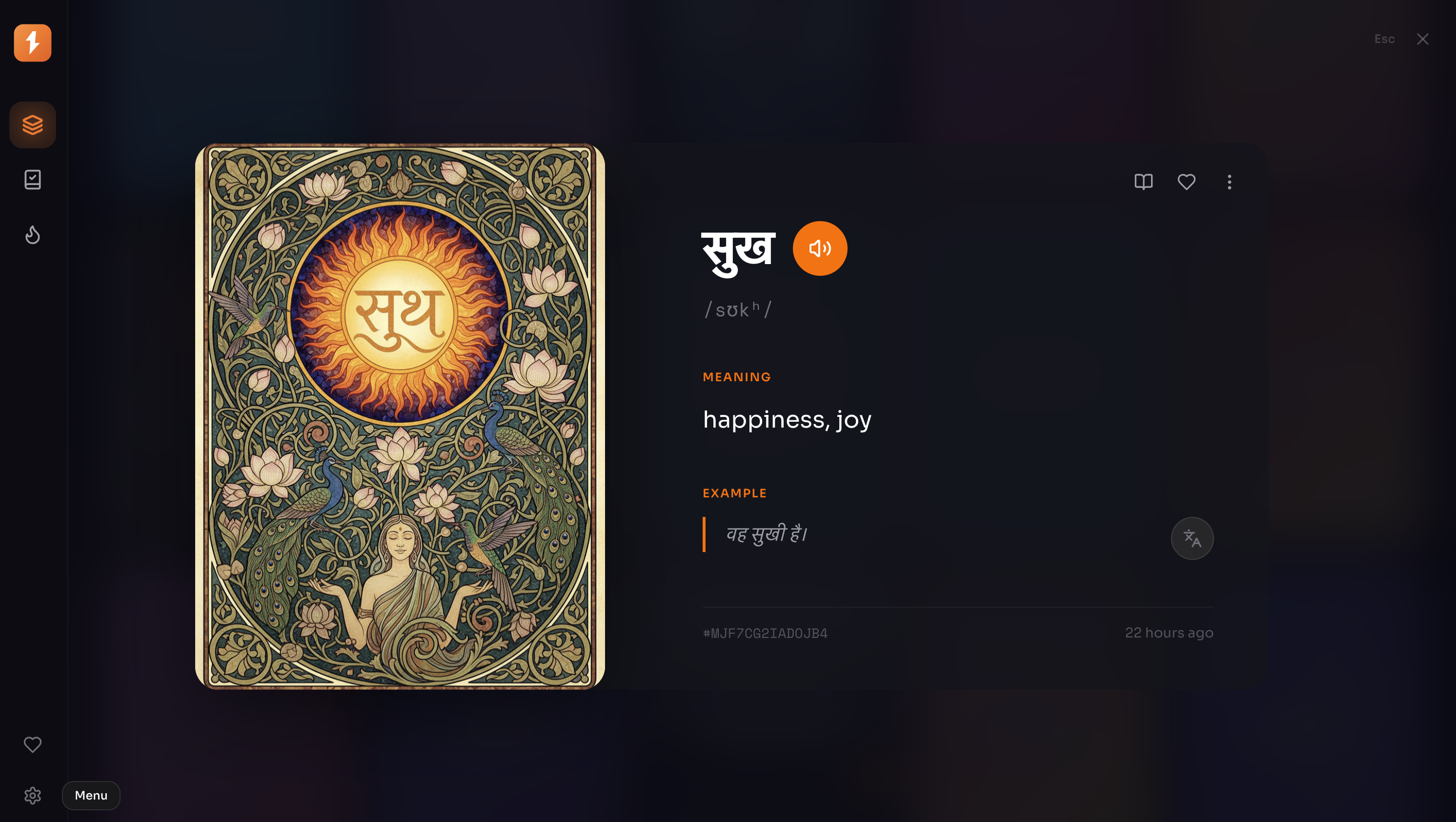
Task: Click the meaning text happiness, joy
Action: point(787,419)
